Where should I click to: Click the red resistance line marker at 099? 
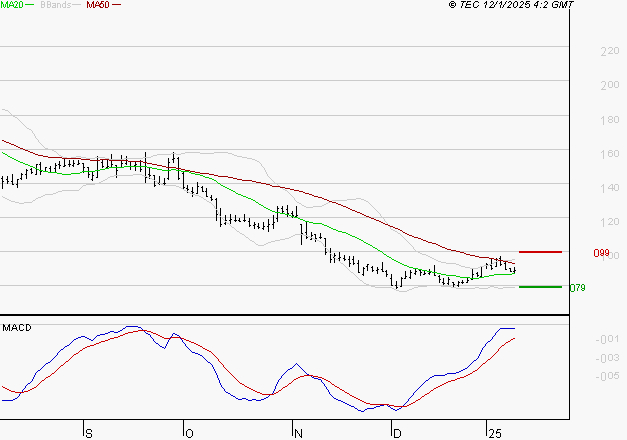(540, 252)
